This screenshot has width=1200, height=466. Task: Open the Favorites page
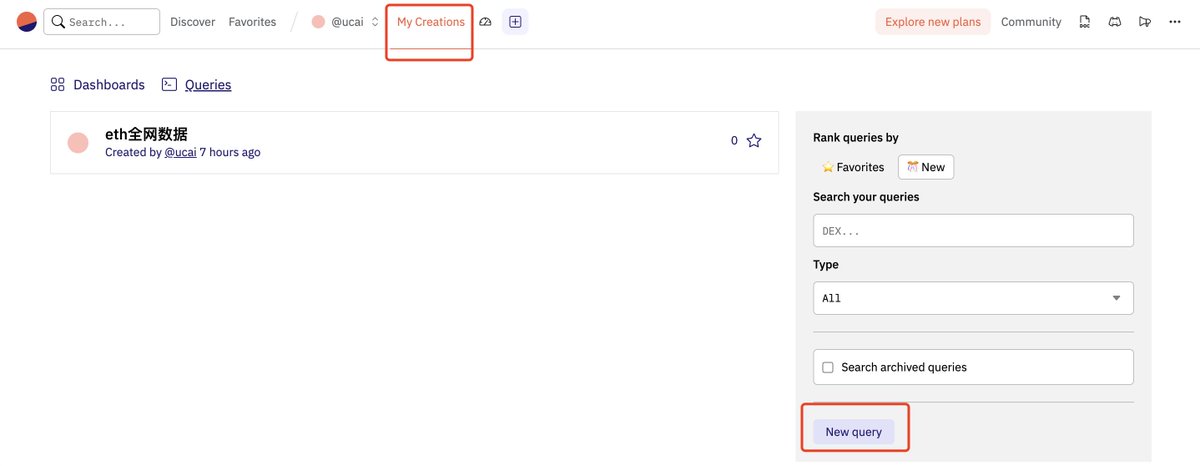pos(252,22)
